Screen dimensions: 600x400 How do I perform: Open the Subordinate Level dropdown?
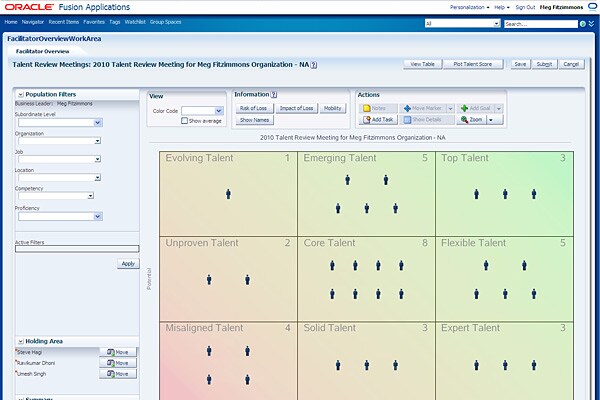point(98,122)
